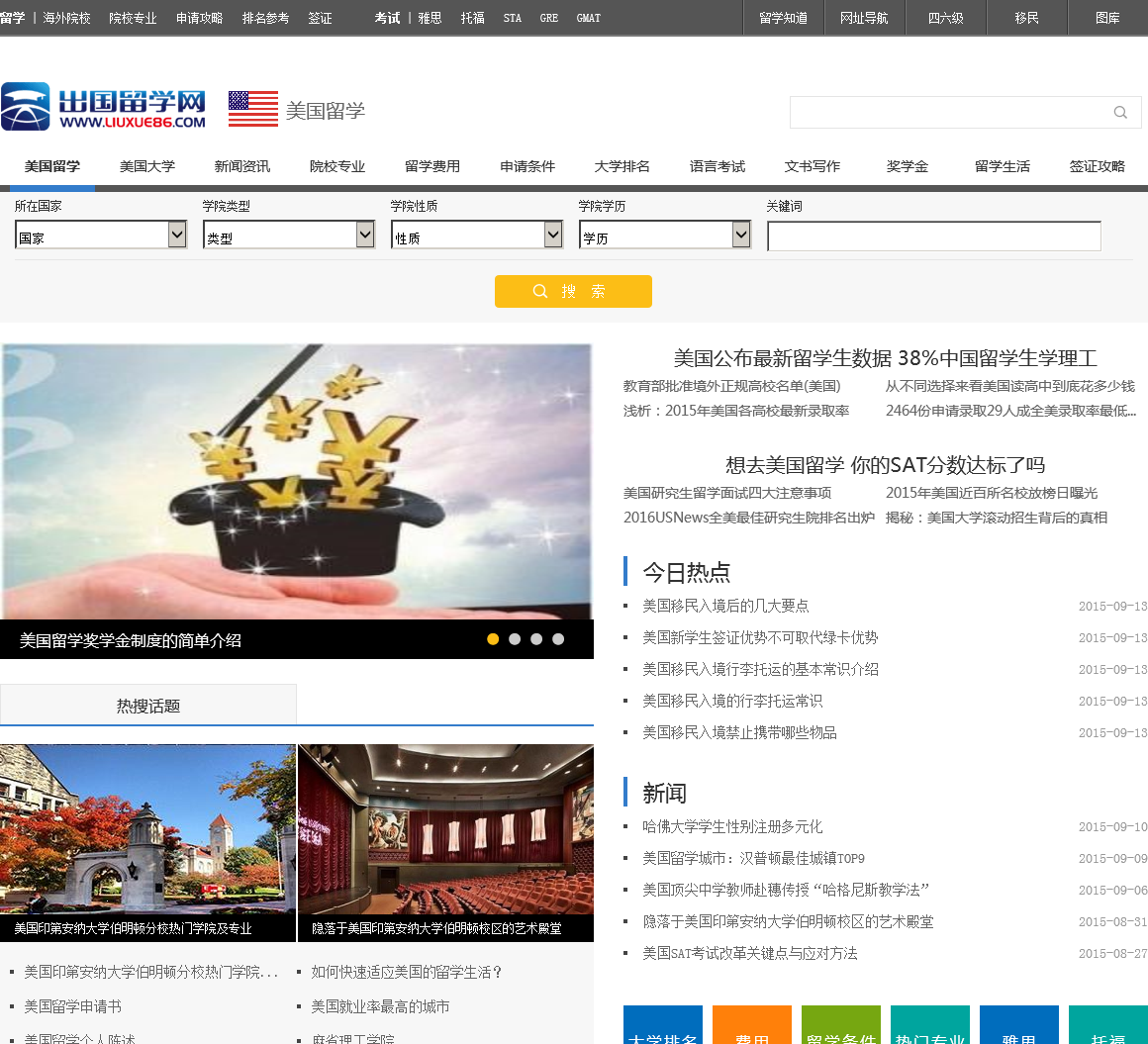Click the American flag icon

click(x=253, y=109)
